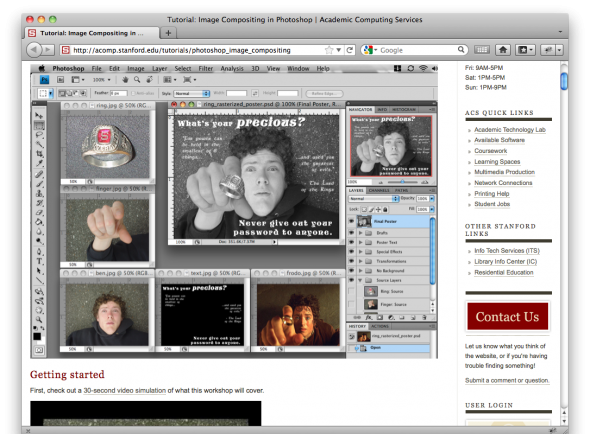This screenshot has width=590, height=434.
Task: Select the Eyedropper tool
Action: pos(39,164)
